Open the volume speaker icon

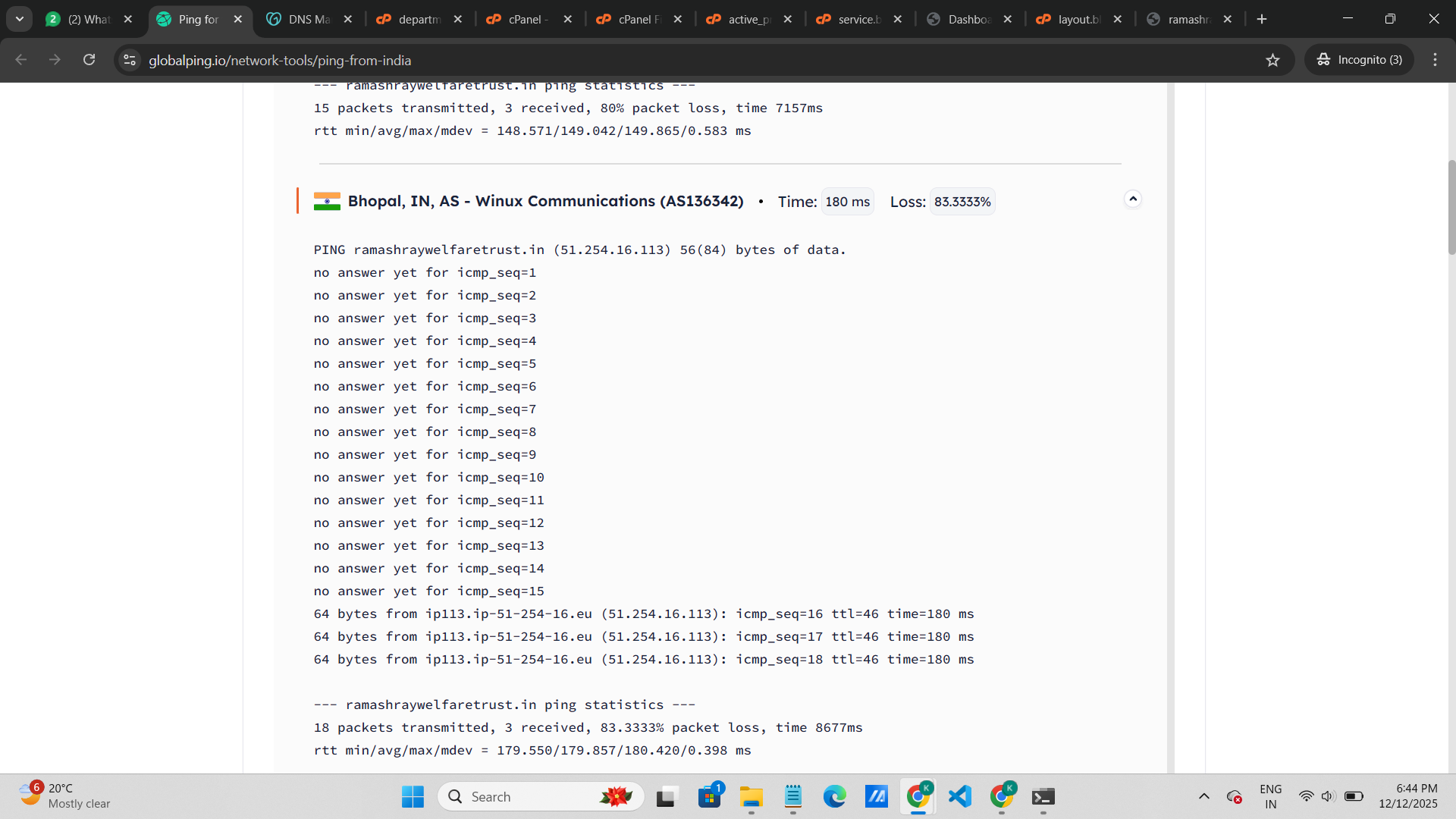coord(1328,796)
